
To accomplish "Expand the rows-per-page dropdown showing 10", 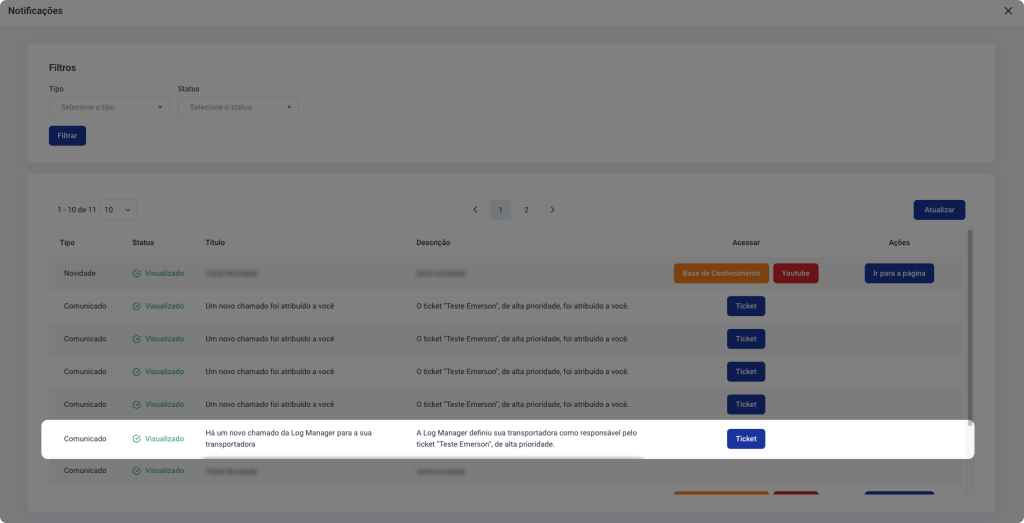I will pos(118,210).
